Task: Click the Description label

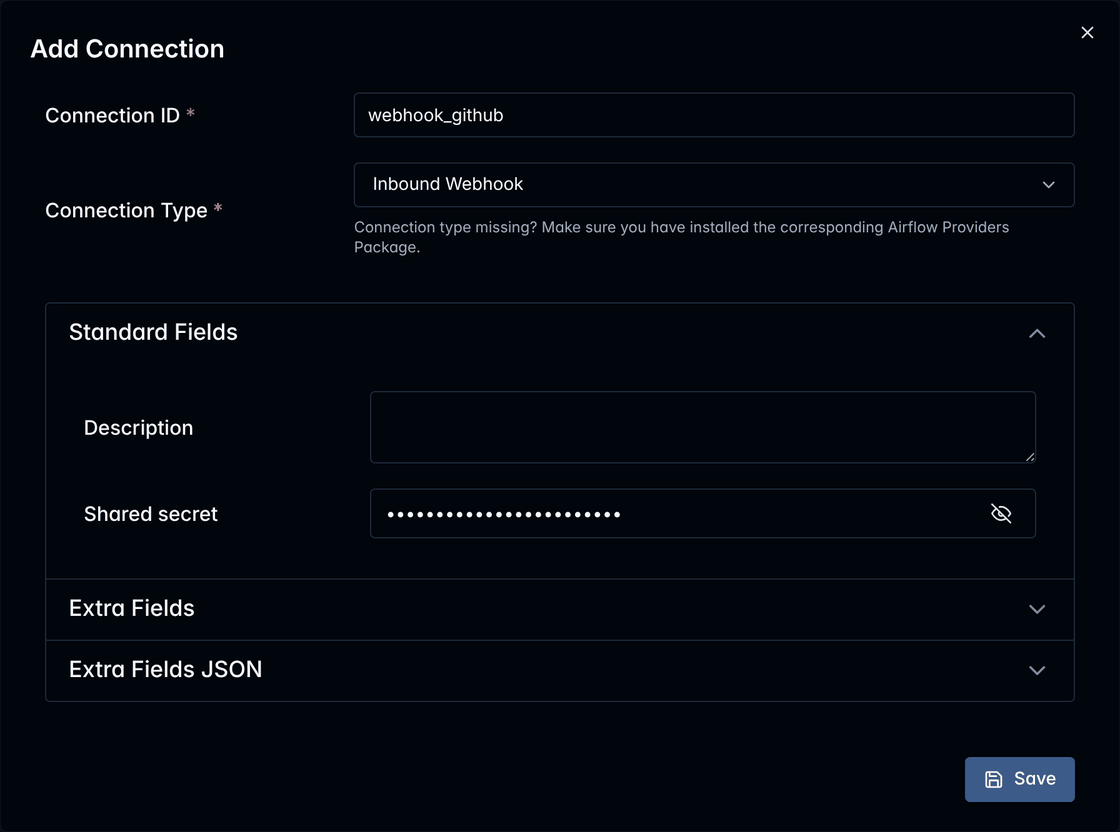Action: point(139,428)
